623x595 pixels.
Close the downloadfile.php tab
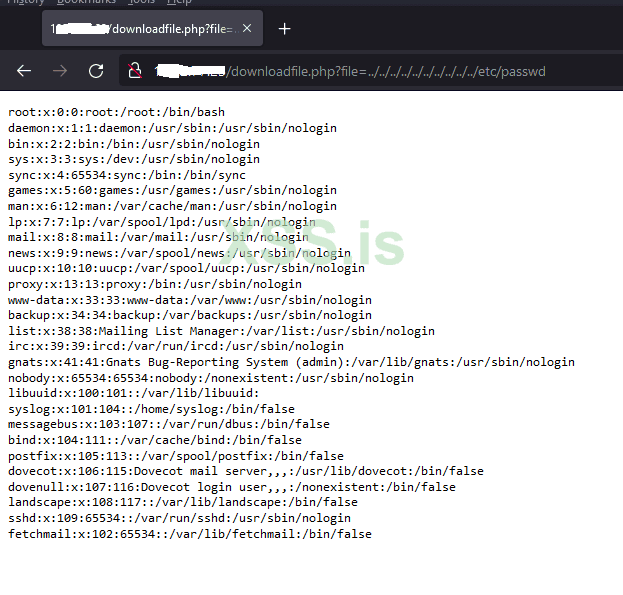pyautogui.click(x=247, y=28)
